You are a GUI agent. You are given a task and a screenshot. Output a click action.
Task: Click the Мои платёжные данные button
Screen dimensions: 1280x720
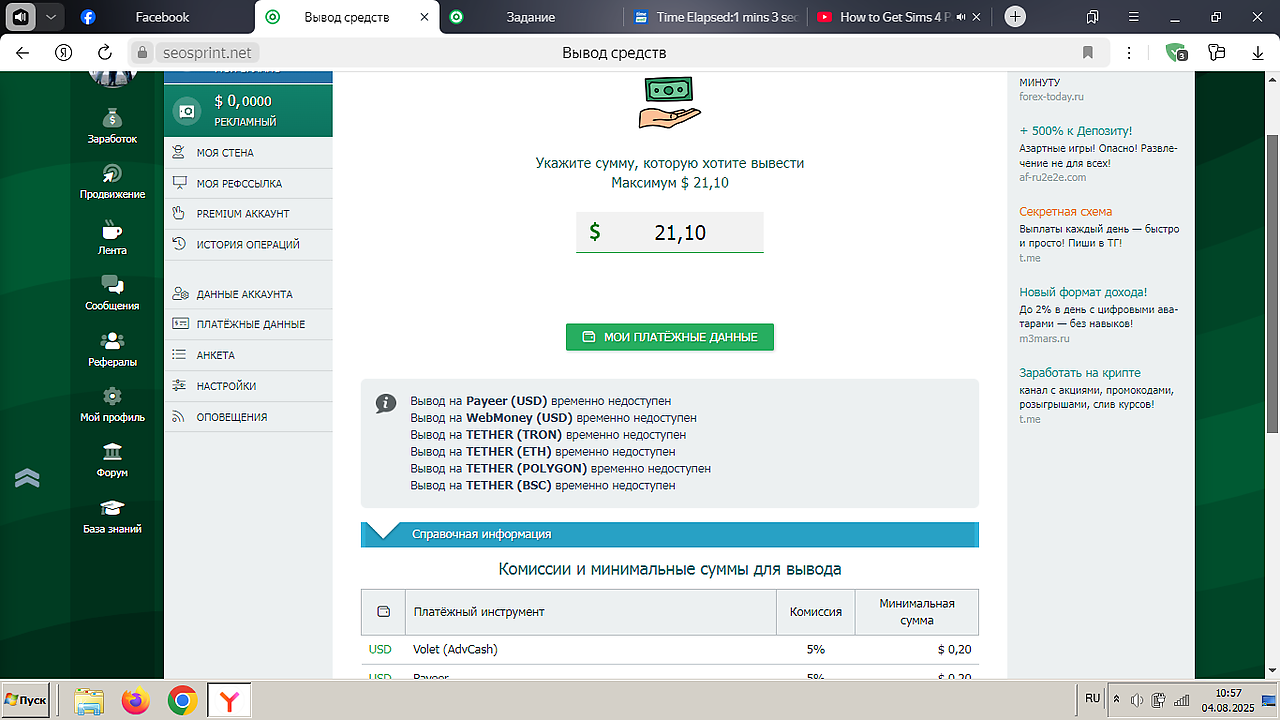point(669,337)
